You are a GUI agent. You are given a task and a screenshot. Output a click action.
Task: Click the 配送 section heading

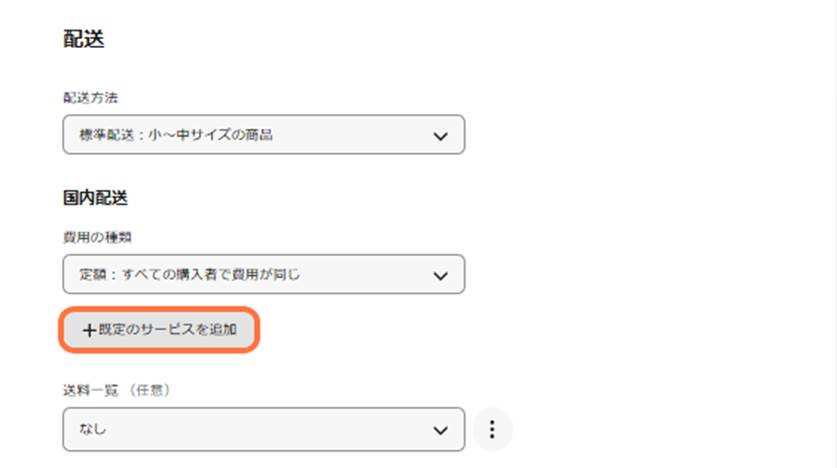[84, 39]
